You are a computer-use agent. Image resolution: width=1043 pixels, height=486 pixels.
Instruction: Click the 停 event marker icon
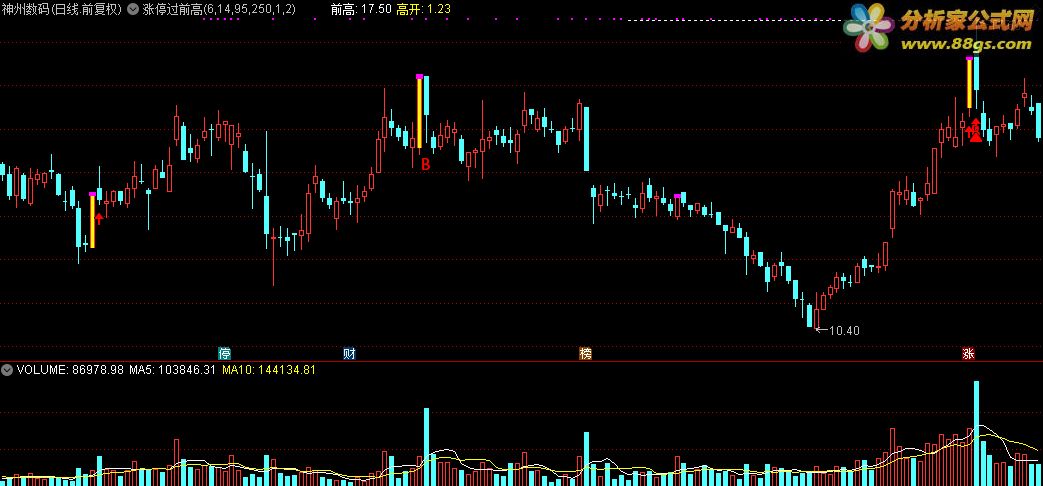225,353
